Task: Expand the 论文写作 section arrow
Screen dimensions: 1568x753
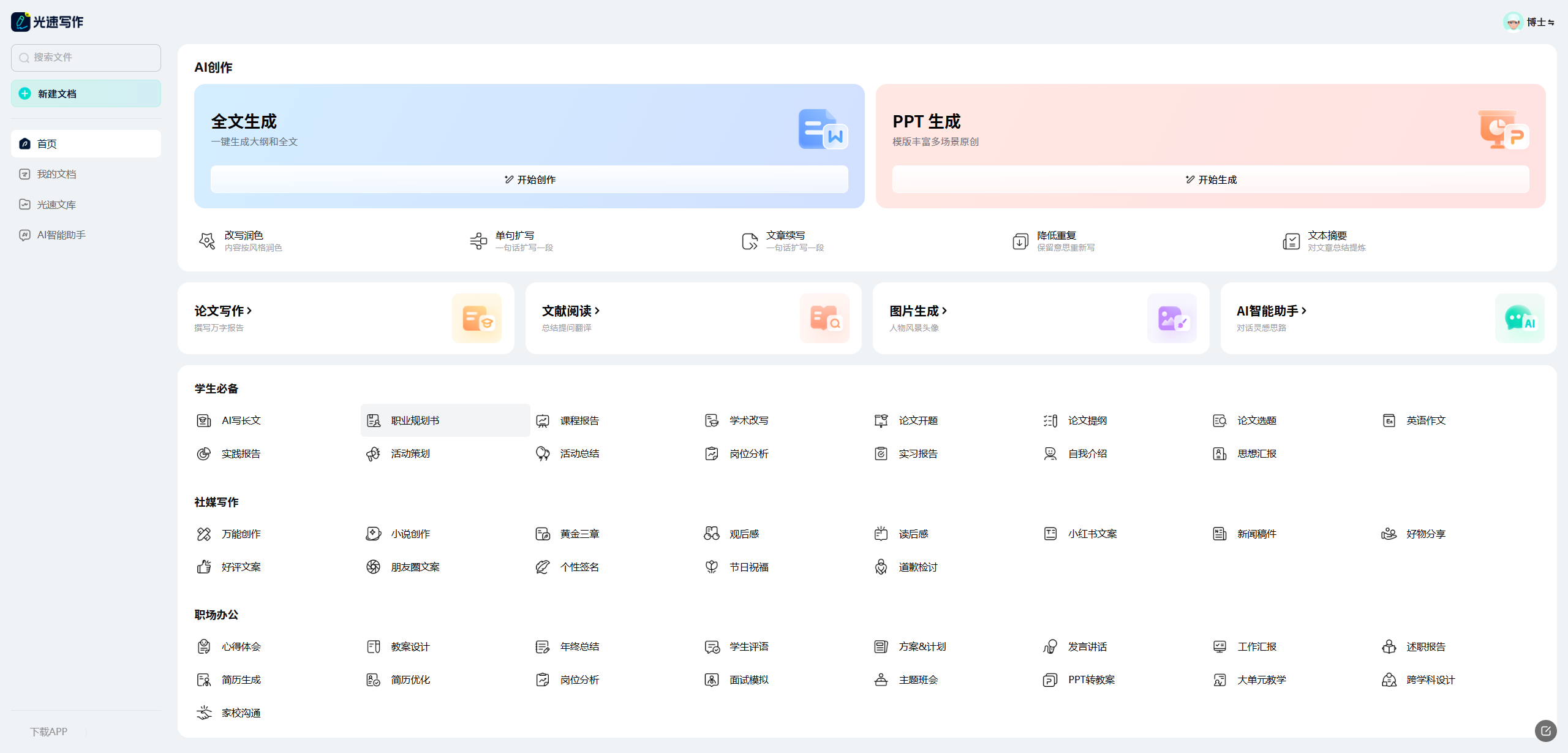Action: coord(249,311)
